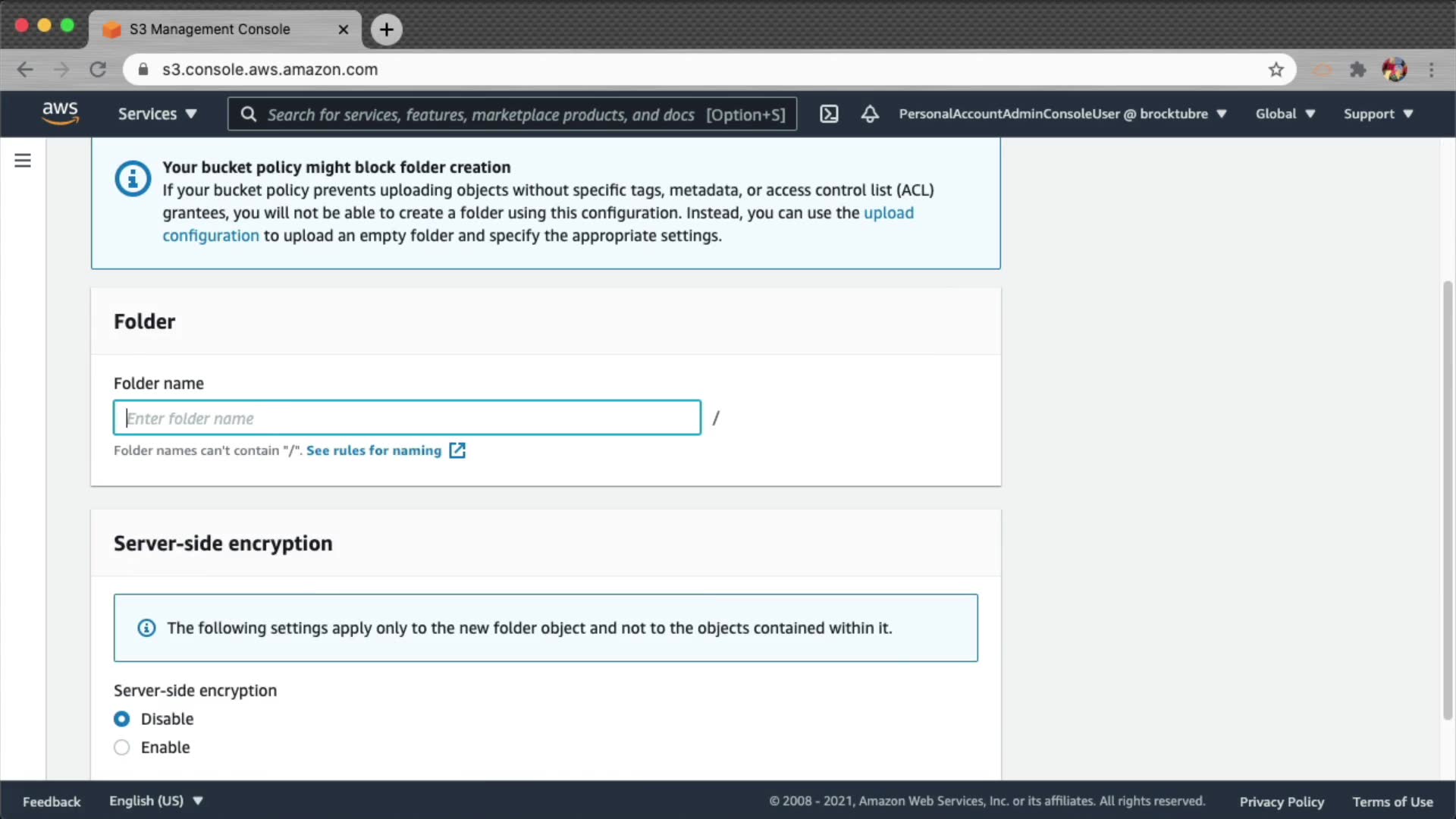Viewport: 1456px width, 819px height.
Task: Open the account user dropdown menu
Action: (x=1062, y=114)
